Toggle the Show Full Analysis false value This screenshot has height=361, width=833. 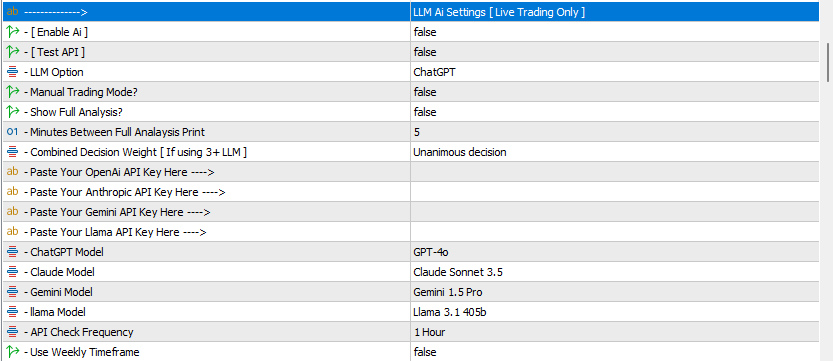[x=615, y=112]
